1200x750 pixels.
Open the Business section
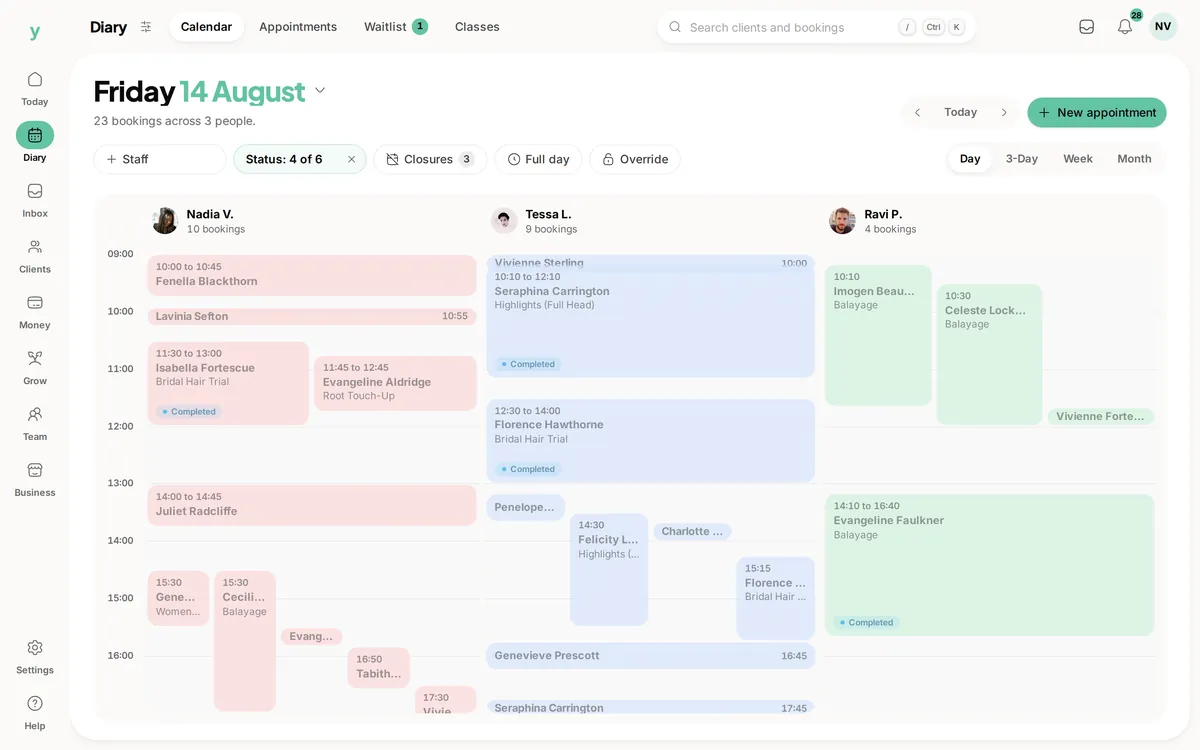tap(34, 480)
